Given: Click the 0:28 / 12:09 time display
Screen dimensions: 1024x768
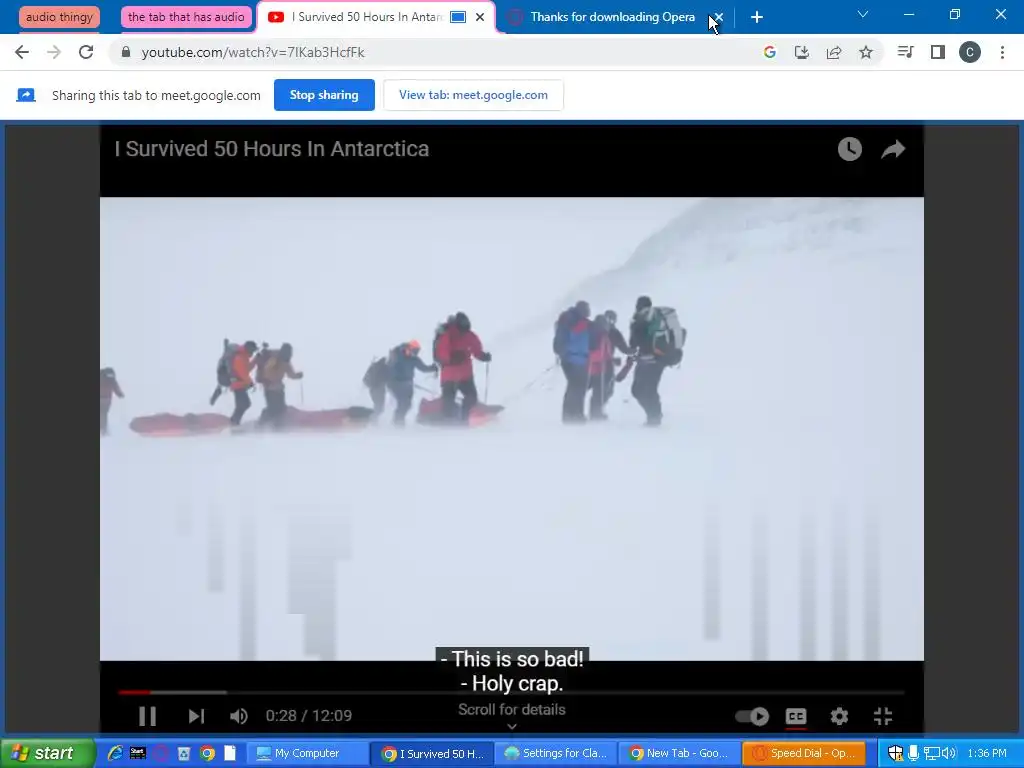Looking at the screenshot, I should 309,716.
